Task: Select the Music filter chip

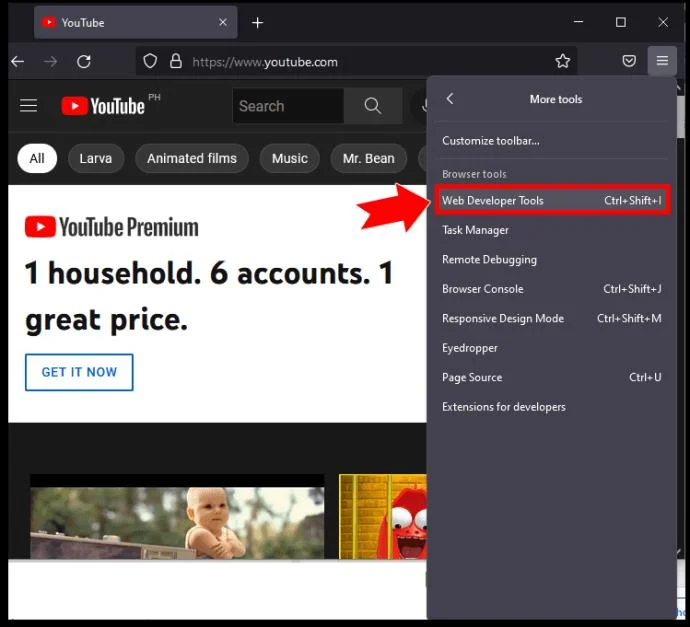Action: 290,158
